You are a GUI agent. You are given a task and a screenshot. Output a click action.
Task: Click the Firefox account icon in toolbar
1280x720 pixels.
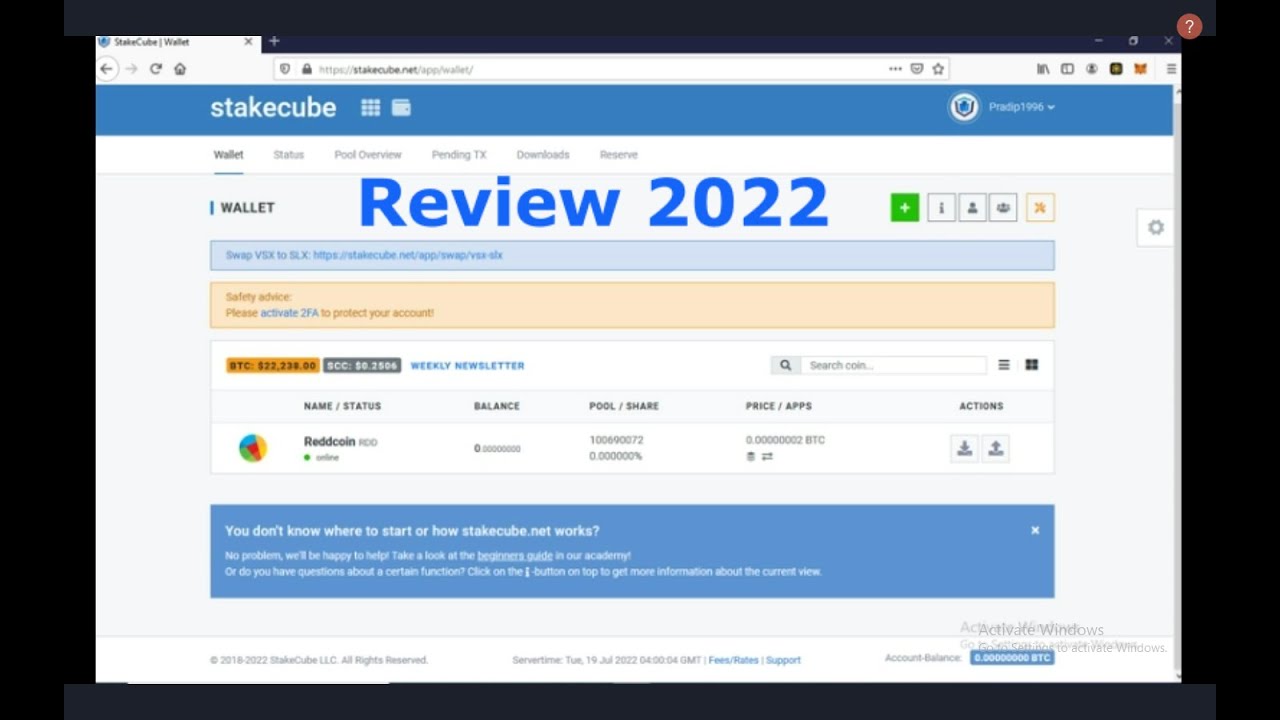[1091, 69]
